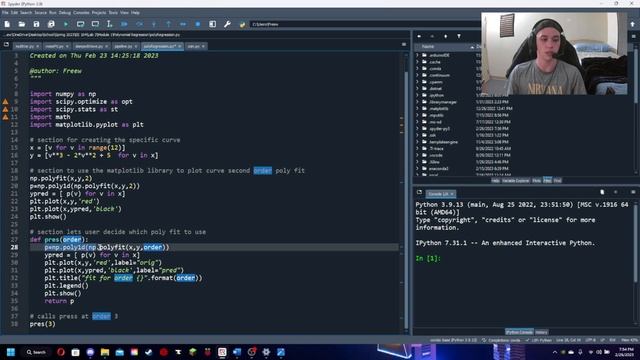Image resolution: width=640 pixels, height=360 pixels.
Task: Open File Explorer from the taskbar
Action: (105, 352)
